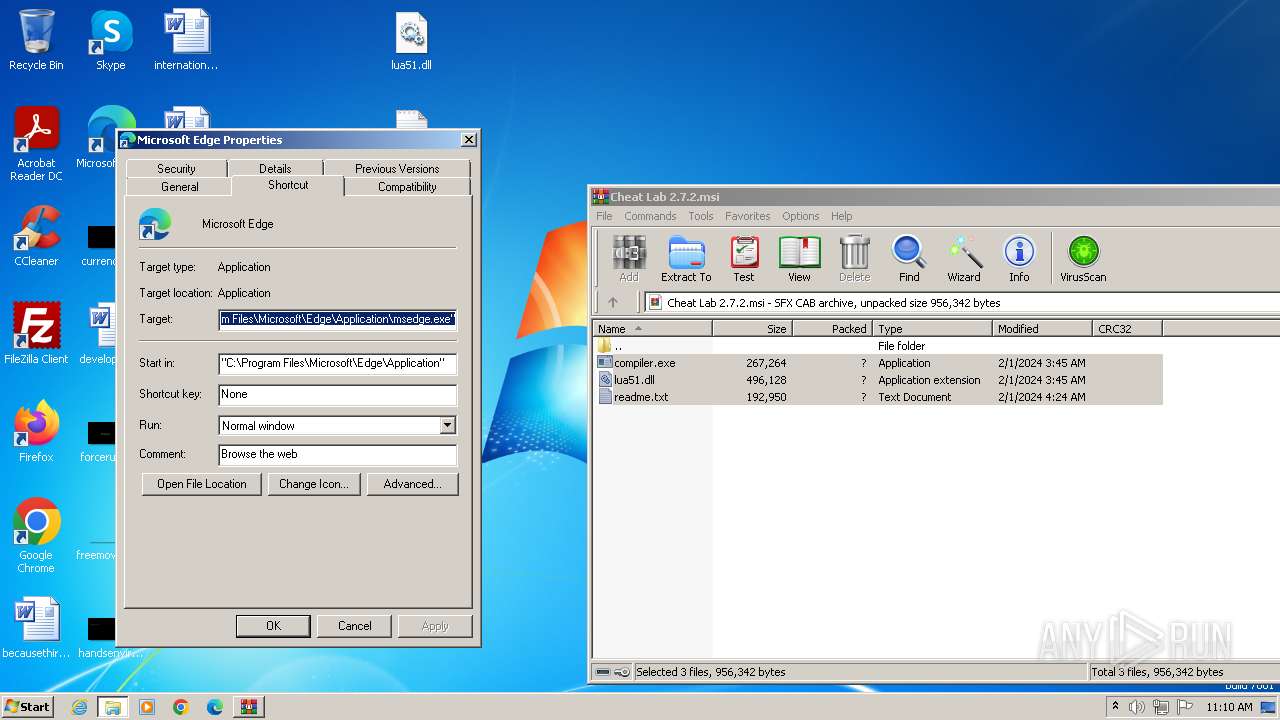This screenshot has height=720, width=1280.
Task: Select lua51.dll desktop file icon
Action: coord(411,42)
